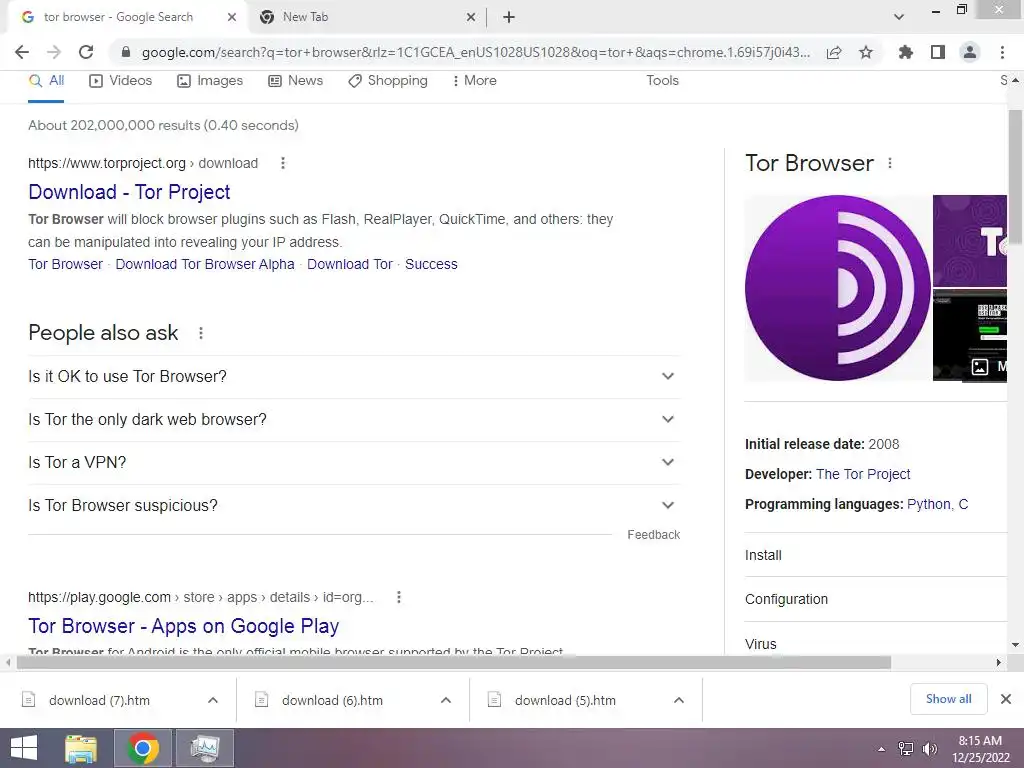Close the downloads bar
Image resolution: width=1024 pixels, height=768 pixels.
tap(1006, 699)
